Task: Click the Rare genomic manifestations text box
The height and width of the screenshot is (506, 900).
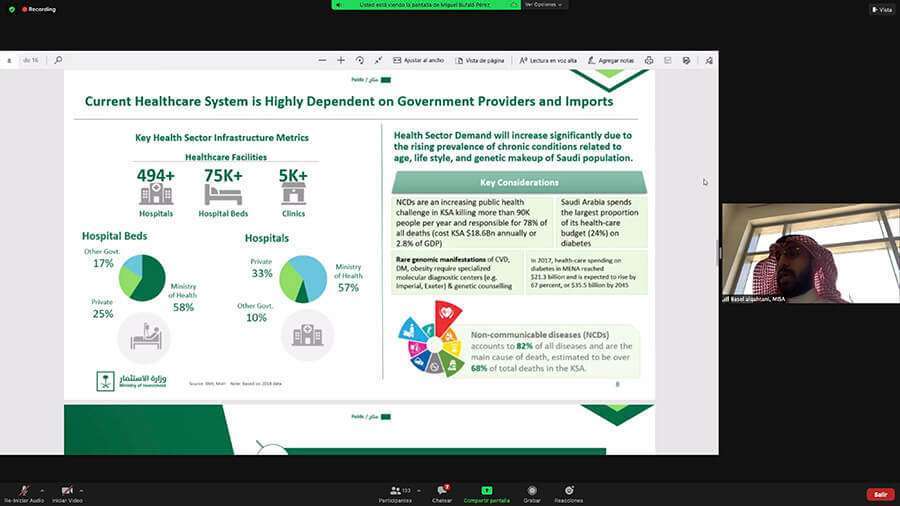Action: (x=457, y=273)
